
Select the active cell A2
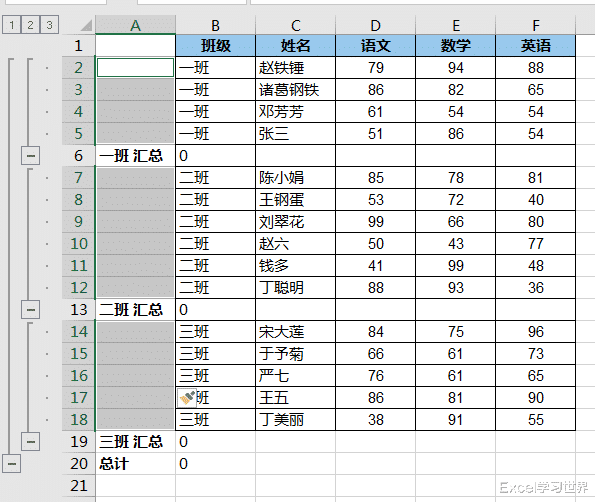click(x=135, y=68)
